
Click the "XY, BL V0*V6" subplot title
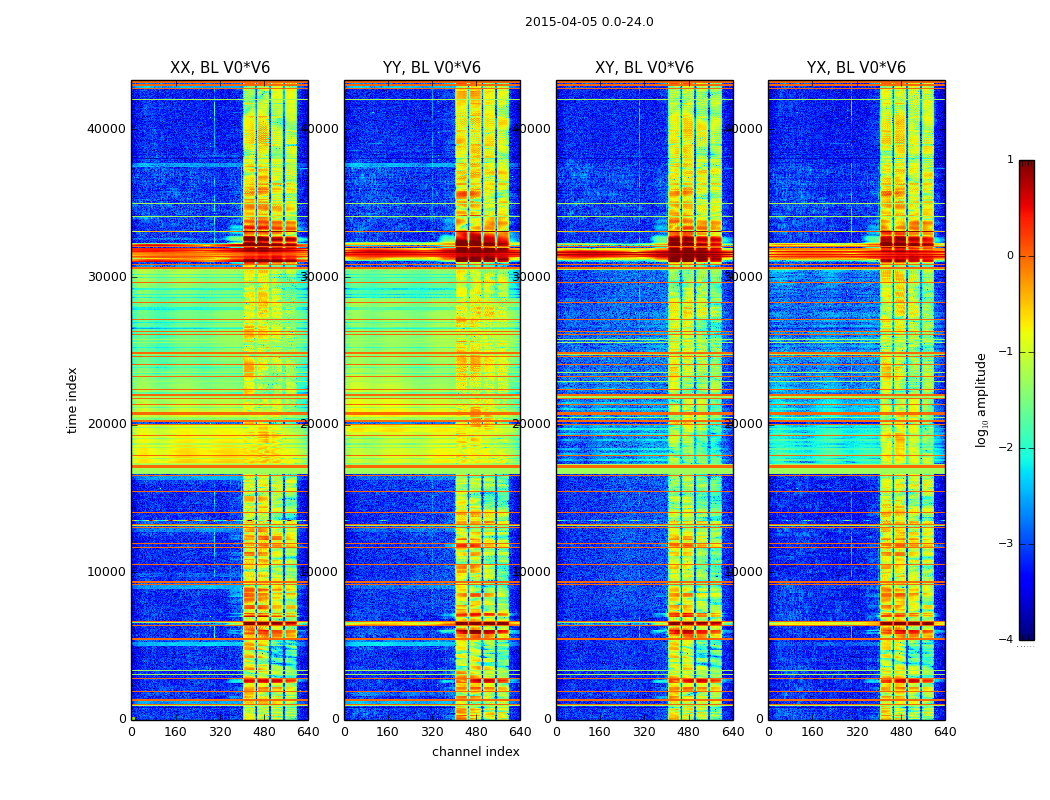click(644, 68)
